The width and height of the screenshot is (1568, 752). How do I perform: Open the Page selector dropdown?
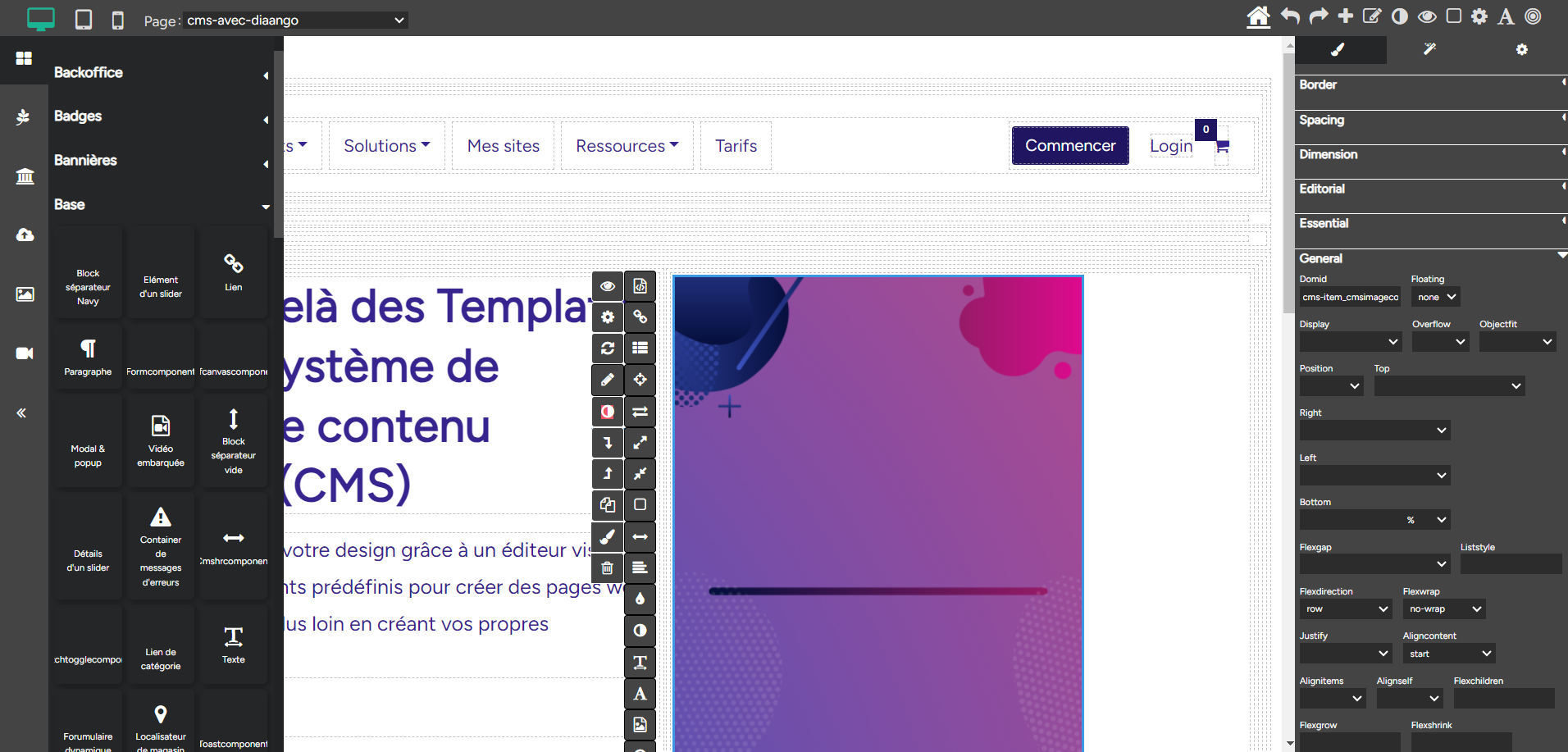(x=295, y=21)
